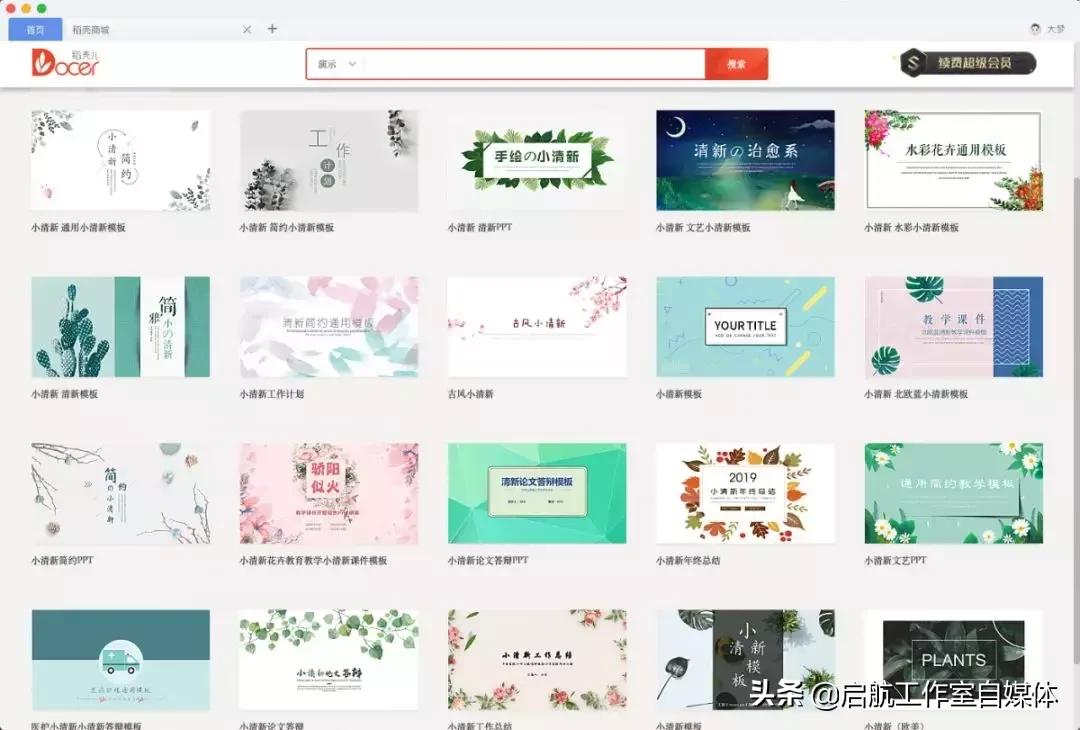Open the 古风小清新 template thumbnail
This screenshot has width=1080, height=730.
pos(536,325)
